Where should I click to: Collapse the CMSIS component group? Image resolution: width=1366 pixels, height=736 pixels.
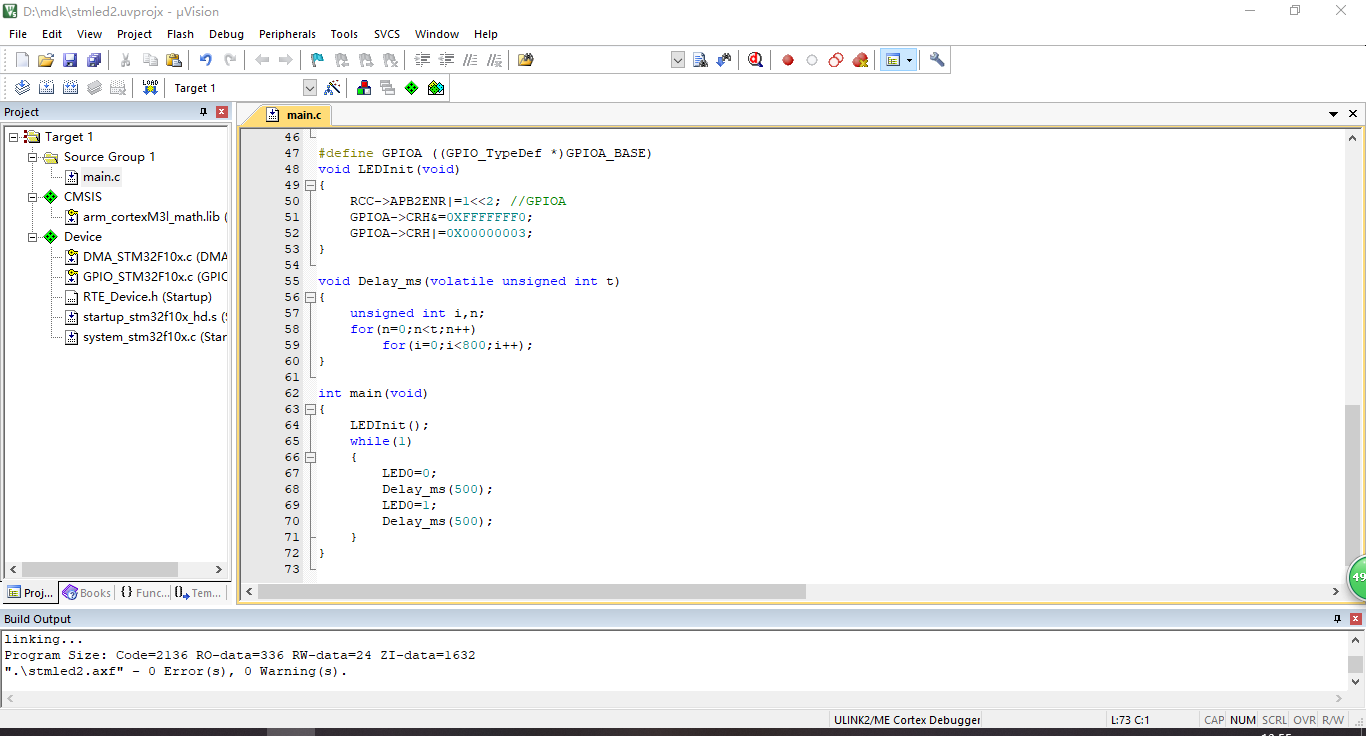[x=32, y=197]
